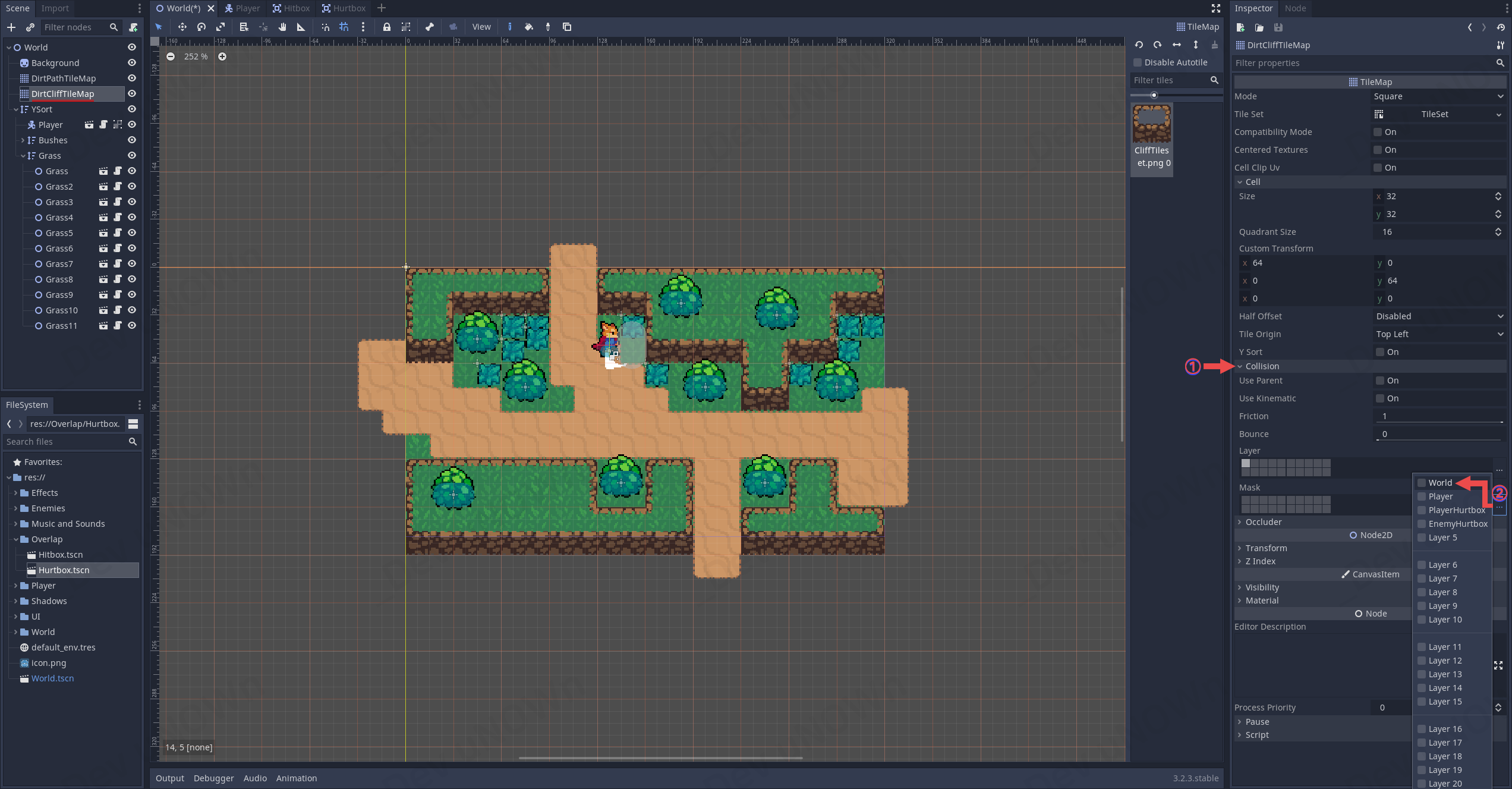
Task: Open the Half Offset dropdown
Action: 1439,316
